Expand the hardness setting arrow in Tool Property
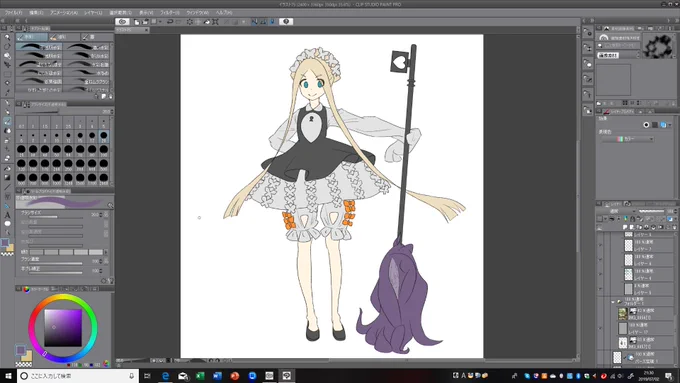This screenshot has height=383, width=680. pos(106,252)
